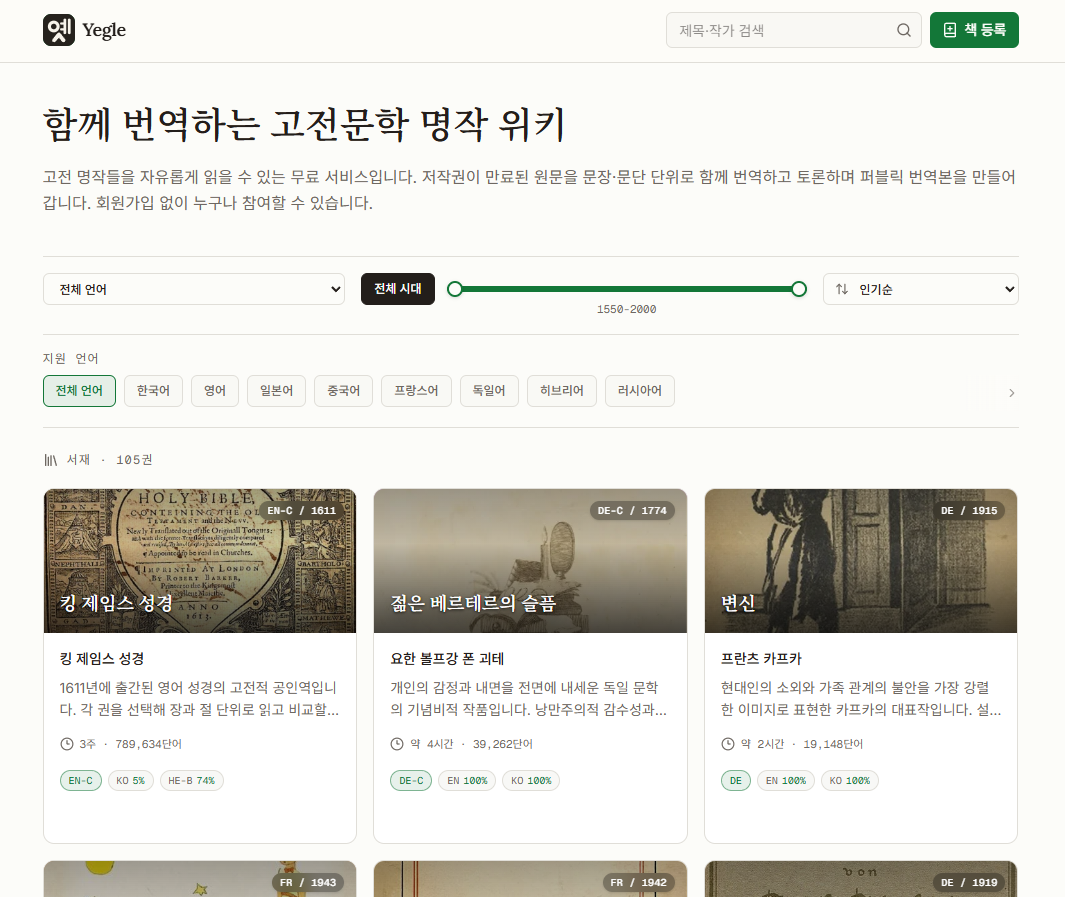Select the 독일어 language chip
The width and height of the screenshot is (1065, 897).
tap(489, 391)
